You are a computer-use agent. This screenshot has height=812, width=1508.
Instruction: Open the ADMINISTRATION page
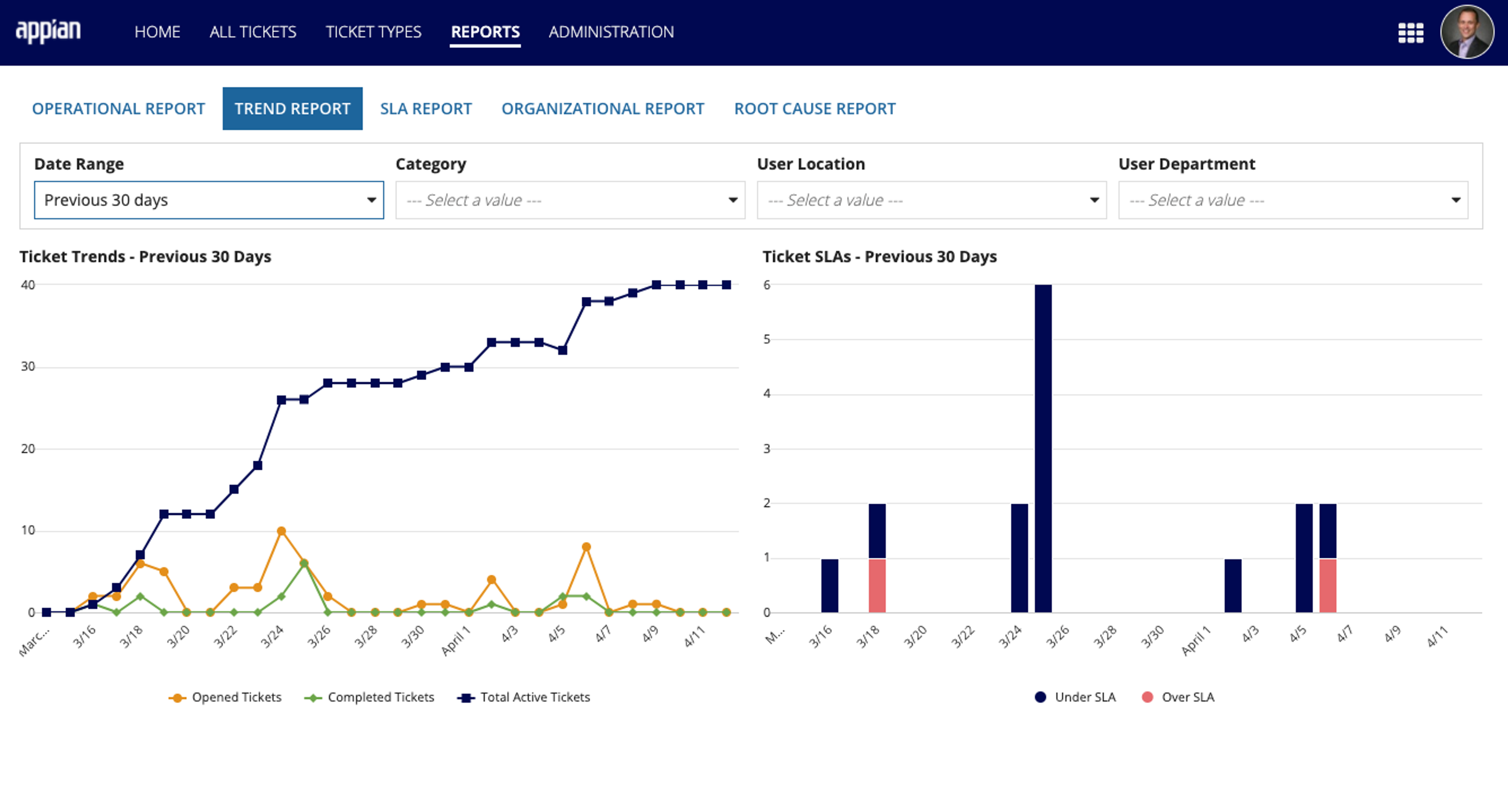[x=611, y=32]
